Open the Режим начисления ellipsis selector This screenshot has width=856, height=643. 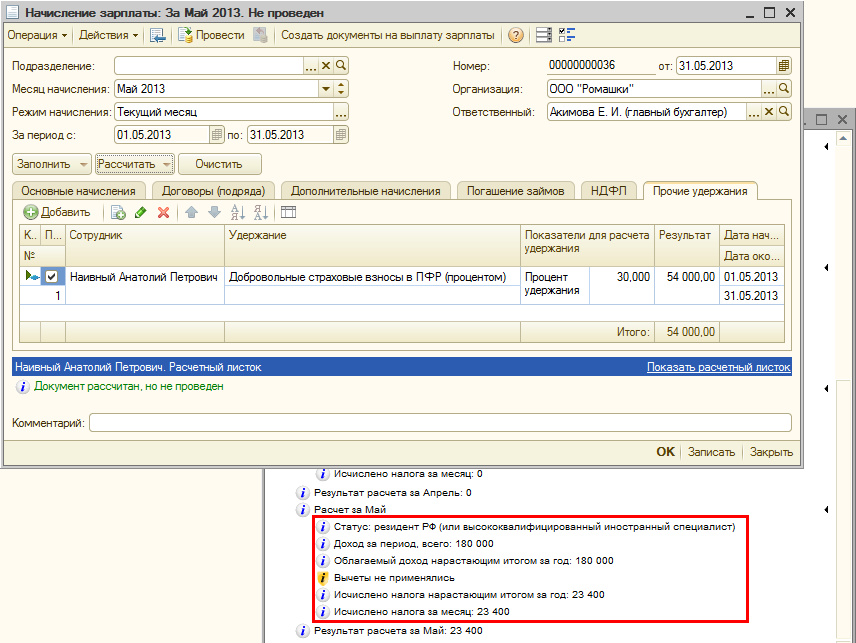(341, 112)
